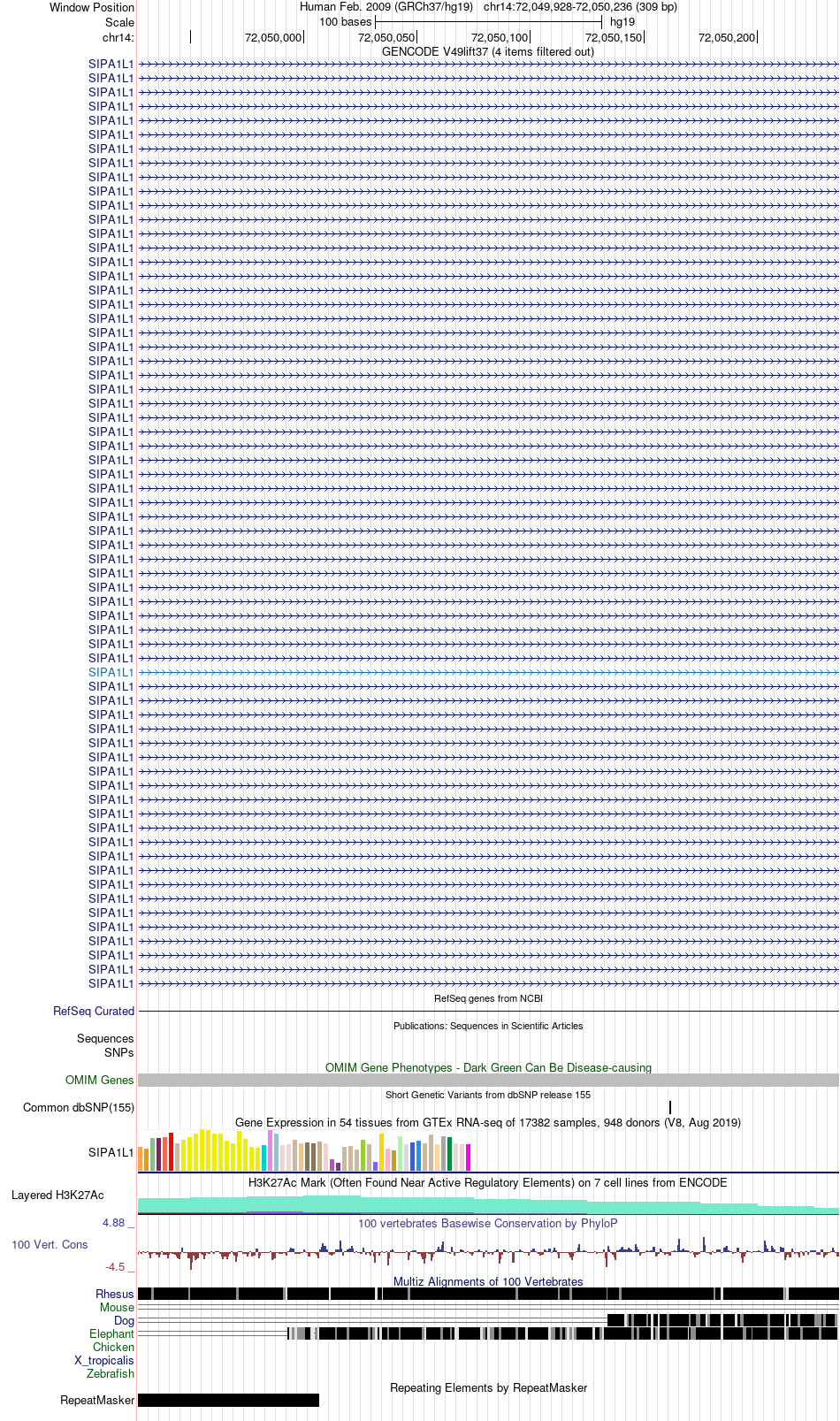Click the tall gold-yellow GTEx bar
This screenshot has height=1421, width=840.
tap(382, 1152)
